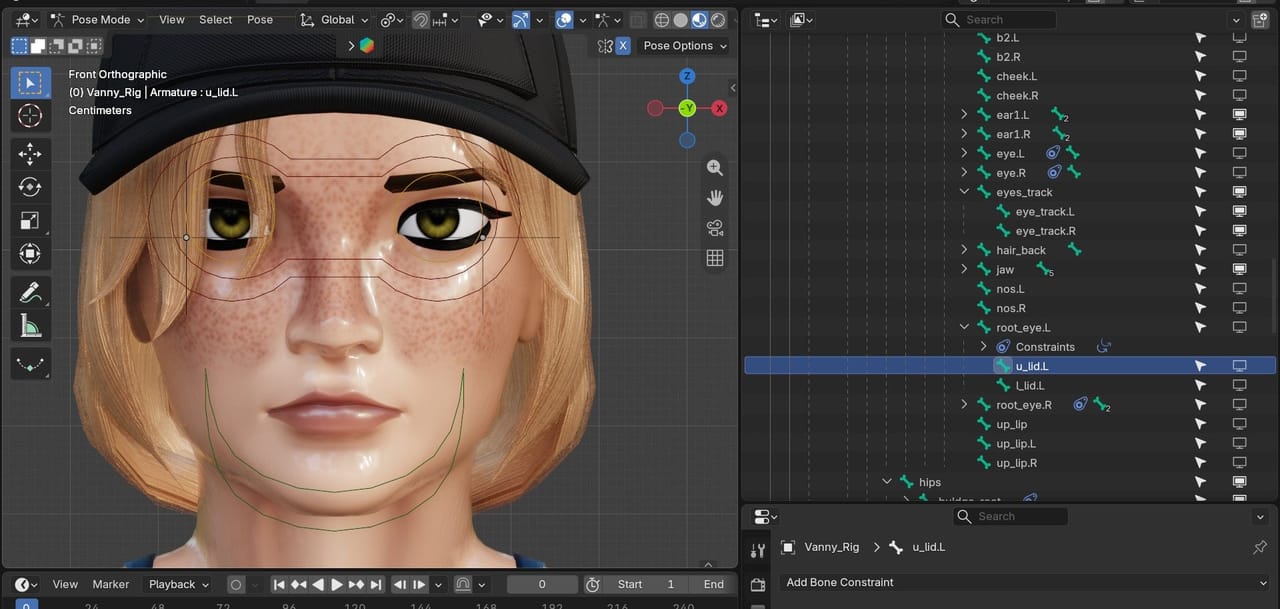This screenshot has height=609, width=1280.
Task: Toggle X mirror pose option
Action: pos(623,46)
